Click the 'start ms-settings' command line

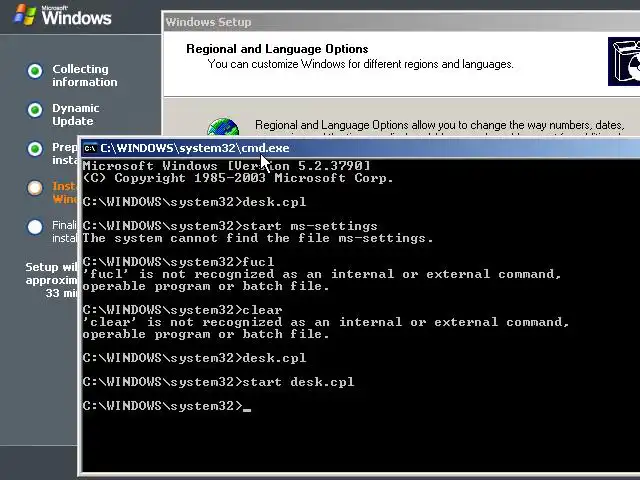pyautogui.click(x=230, y=226)
